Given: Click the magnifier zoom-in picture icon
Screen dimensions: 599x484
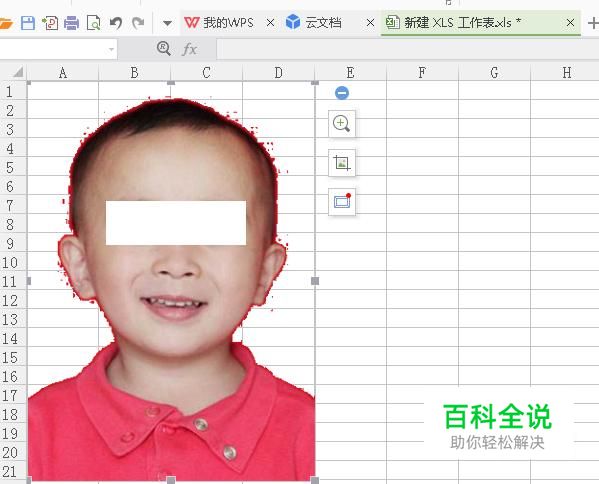Looking at the screenshot, I should pos(342,124).
